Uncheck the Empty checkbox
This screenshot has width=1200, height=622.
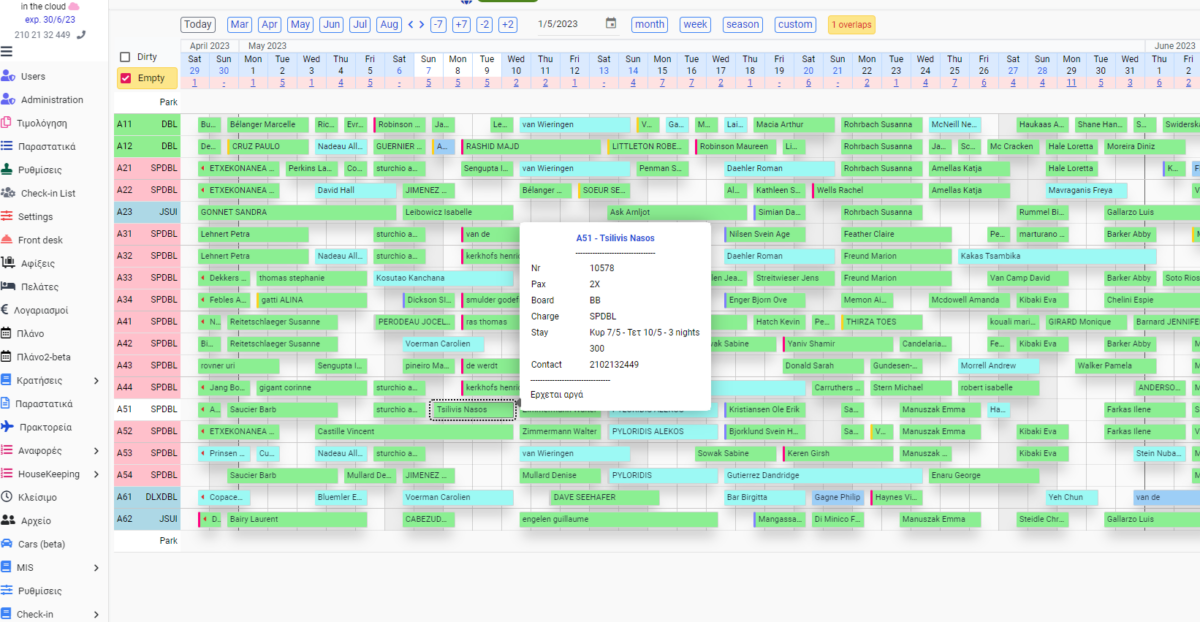click(x=125, y=78)
